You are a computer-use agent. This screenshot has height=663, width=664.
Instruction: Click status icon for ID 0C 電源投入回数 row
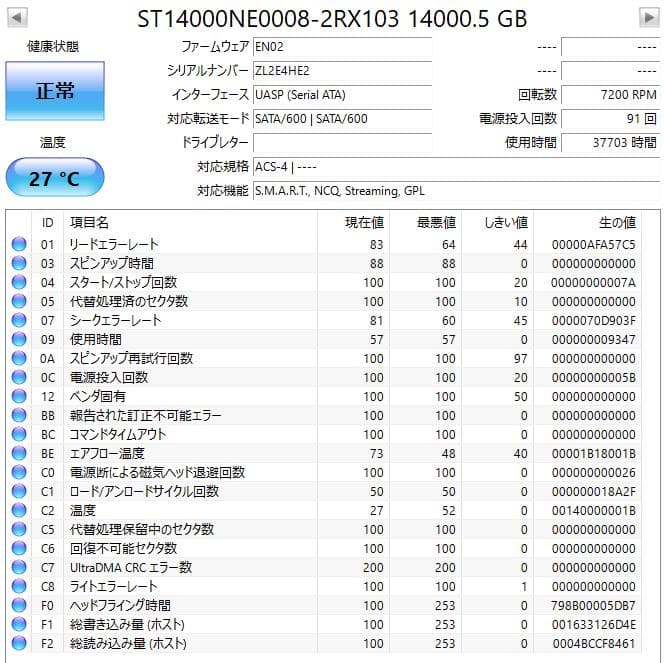(19, 377)
